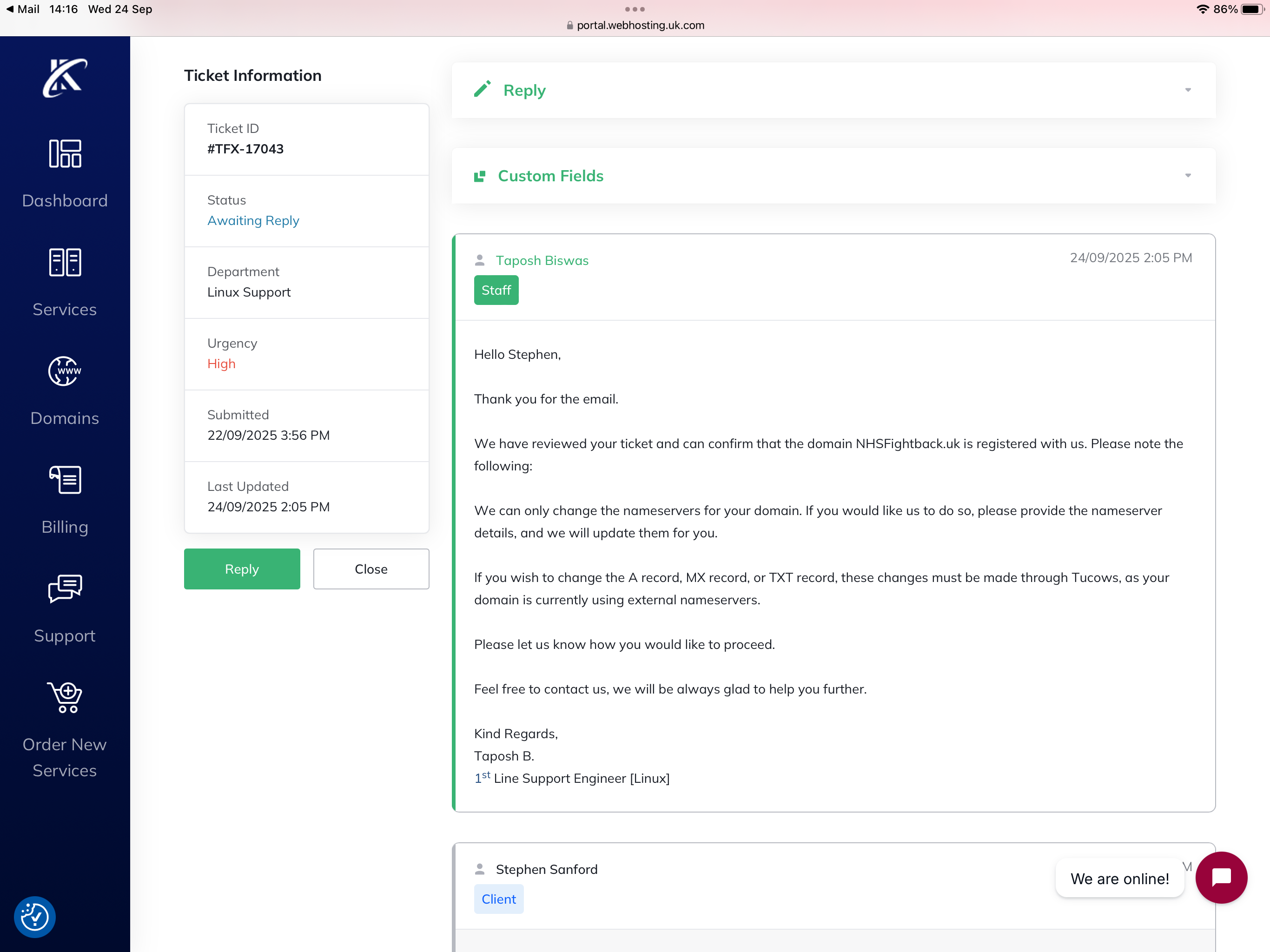Open the Domains globe icon
The height and width of the screenshot is (952, 1270).
(x=65, y=371)
